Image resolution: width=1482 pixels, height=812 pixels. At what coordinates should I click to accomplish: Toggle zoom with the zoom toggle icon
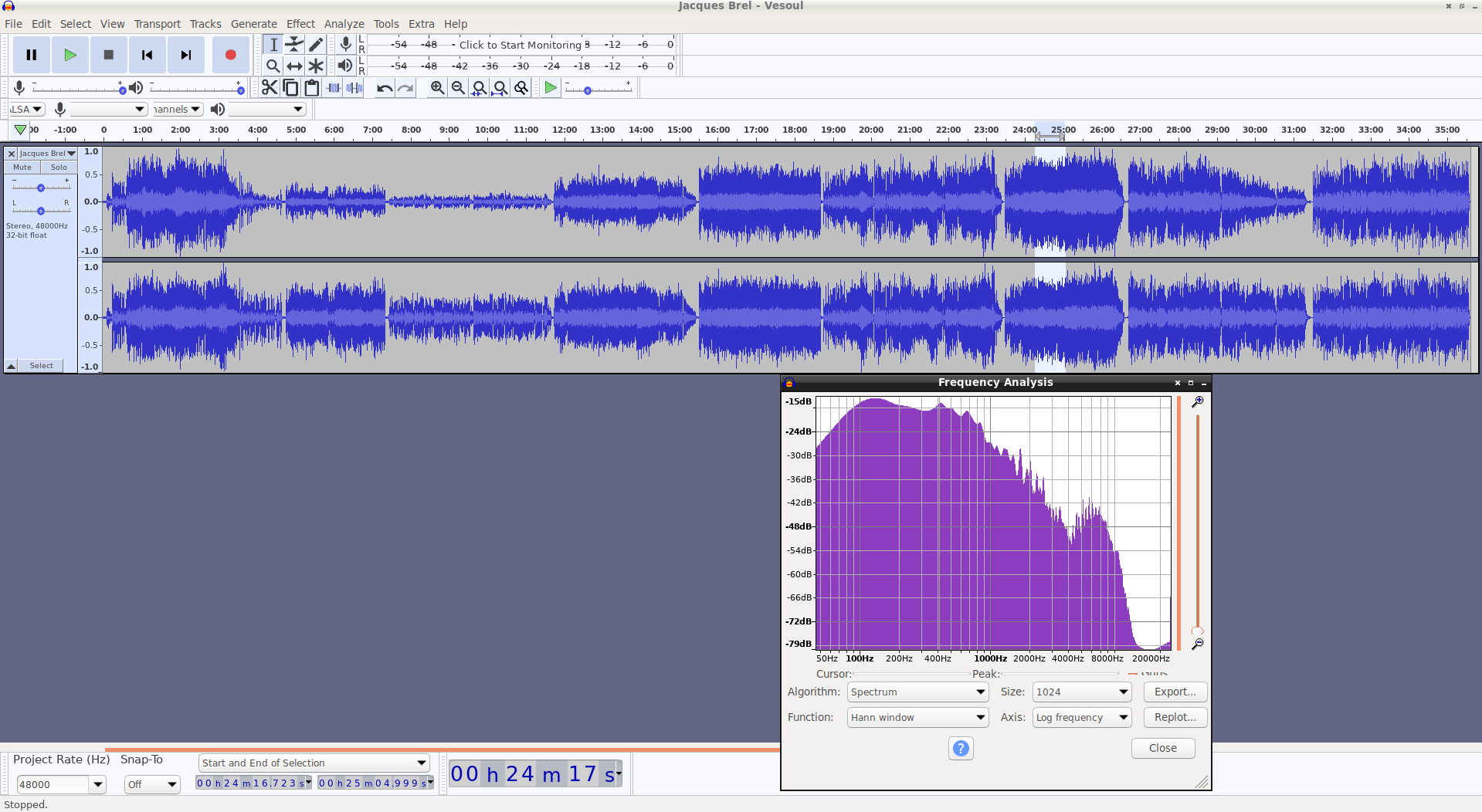521,88
